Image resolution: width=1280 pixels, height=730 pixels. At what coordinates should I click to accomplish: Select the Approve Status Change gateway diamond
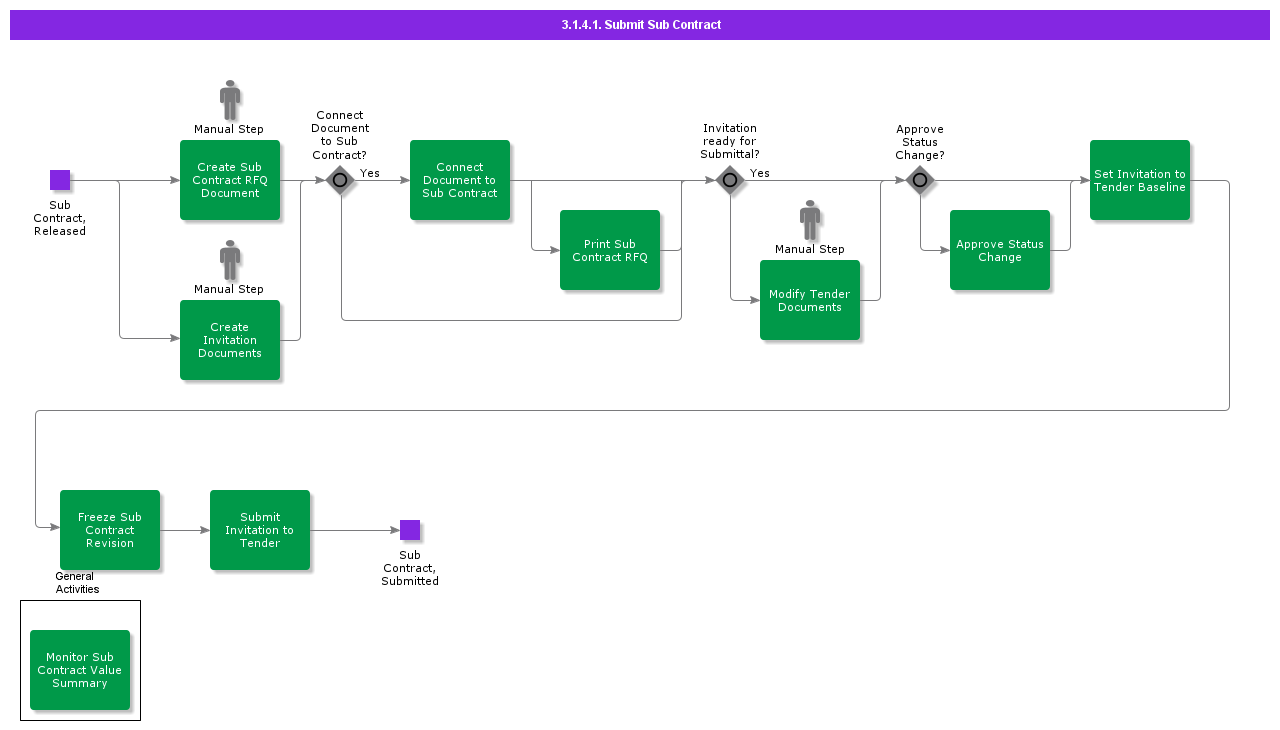[920, 180]
